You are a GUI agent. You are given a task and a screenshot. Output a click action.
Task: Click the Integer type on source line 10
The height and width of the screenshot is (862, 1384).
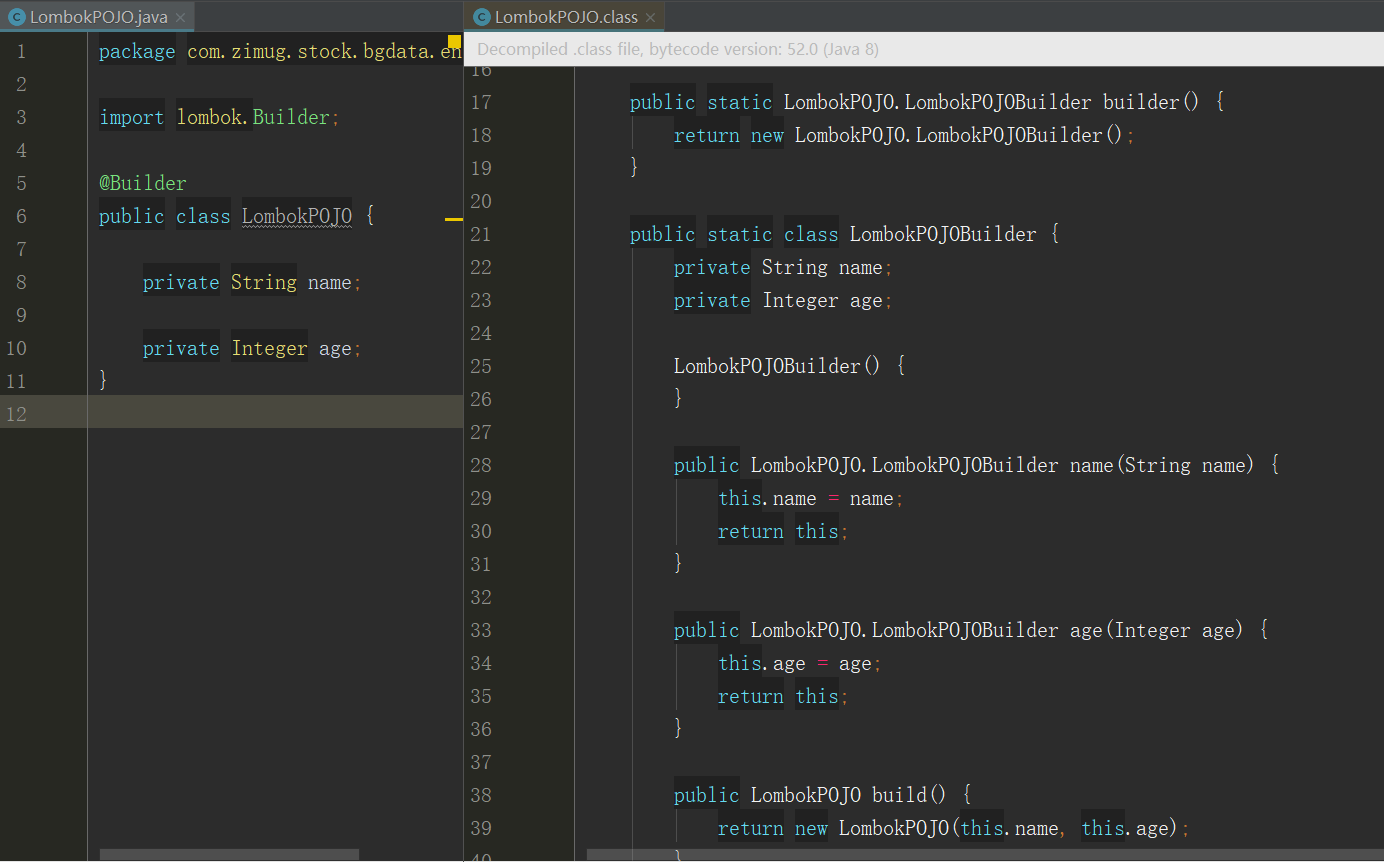coord(269,348)
